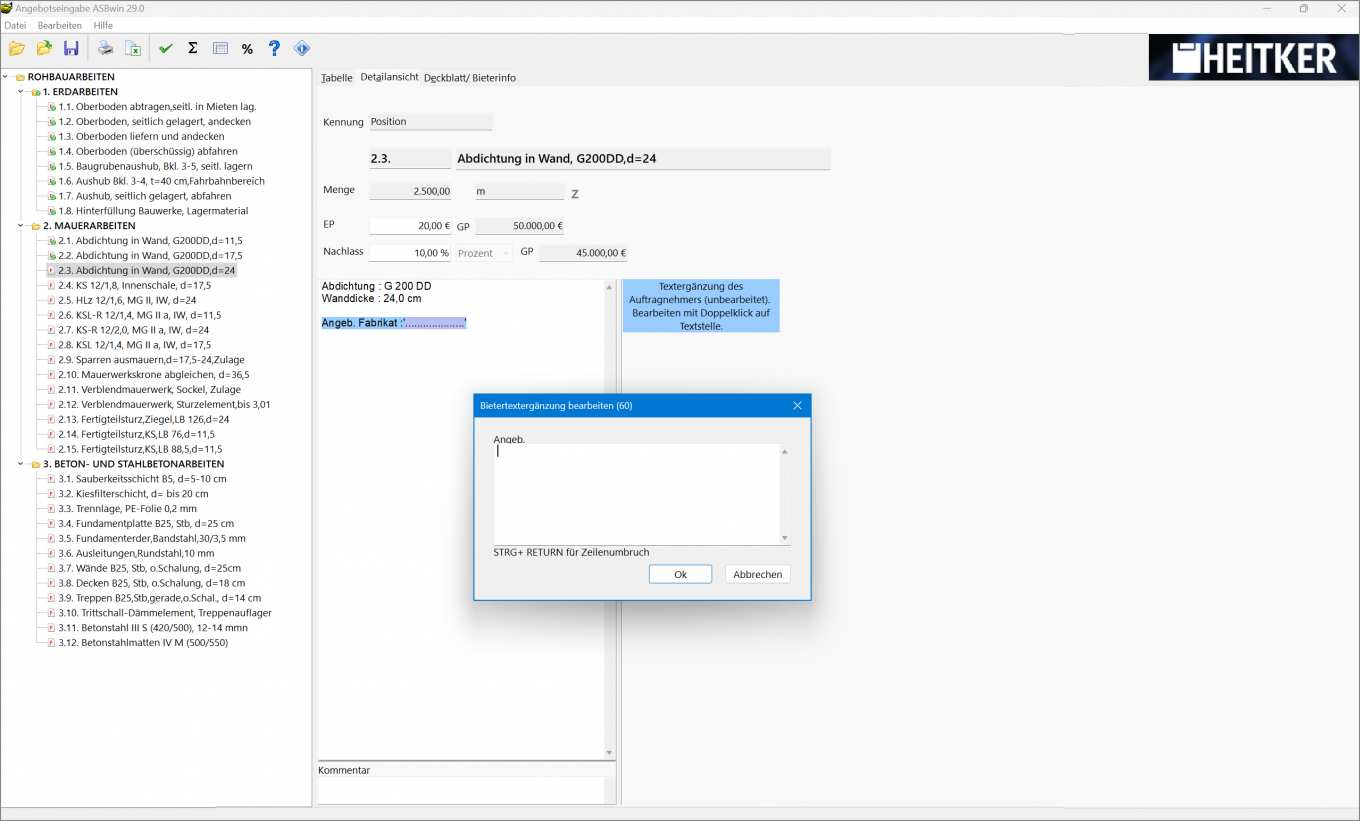The height and width of the screenshot is (821, 1360).
Task: Cancel the Bietertextergänzung dialog with Abbrechen
Action: point(757,574)
